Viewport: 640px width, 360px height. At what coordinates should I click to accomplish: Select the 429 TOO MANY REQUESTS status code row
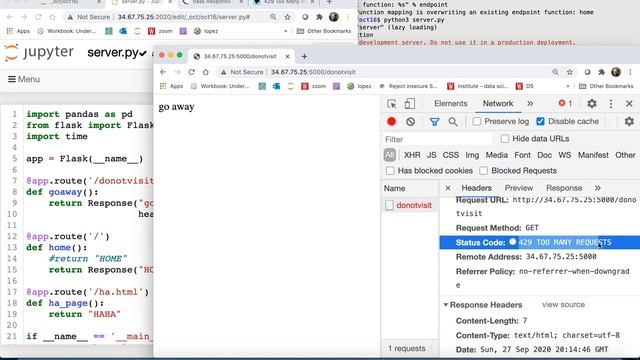coord(540,242)
